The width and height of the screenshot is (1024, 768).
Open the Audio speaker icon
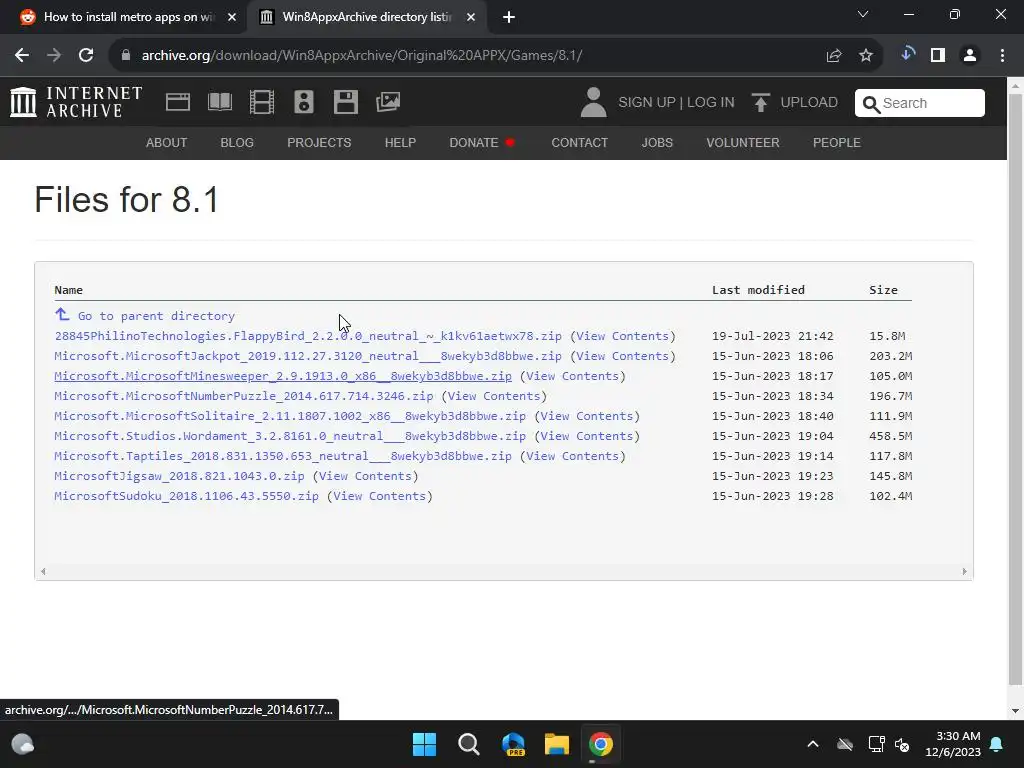tap(304, 102)
